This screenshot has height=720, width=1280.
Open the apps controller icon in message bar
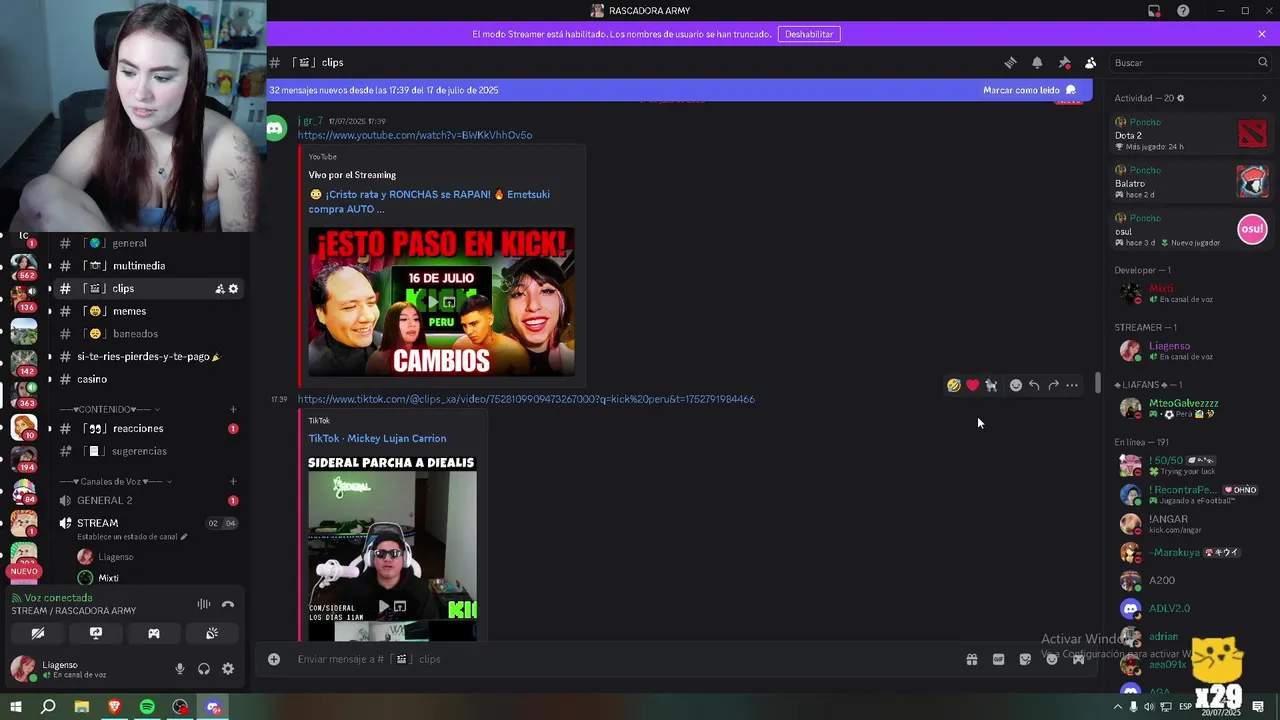click(1078, 659)
